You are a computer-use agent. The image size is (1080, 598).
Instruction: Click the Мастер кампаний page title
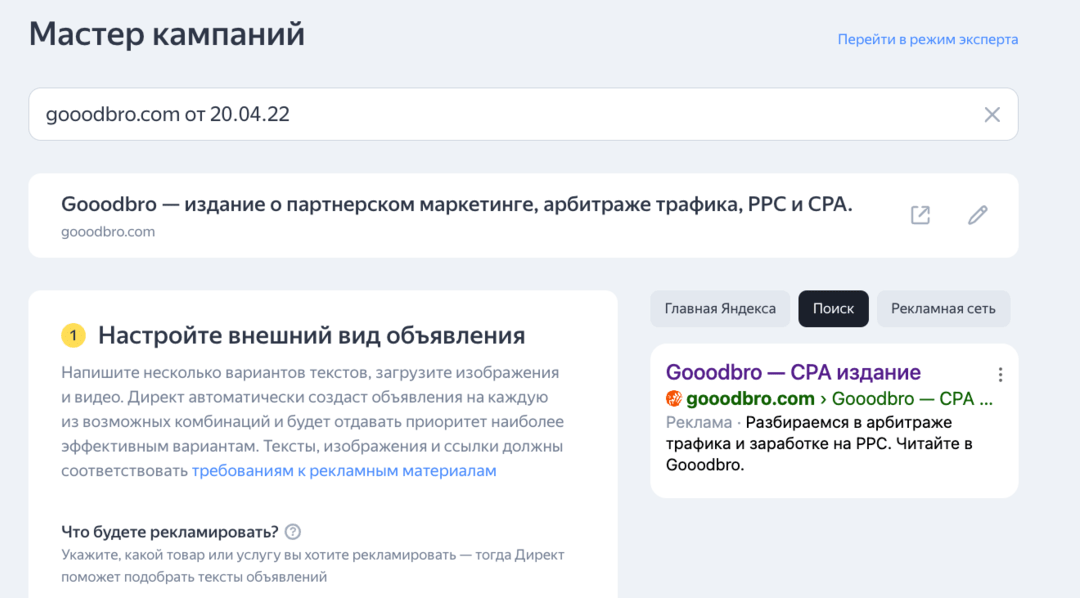pyautogui.click(x=166, y=33)
